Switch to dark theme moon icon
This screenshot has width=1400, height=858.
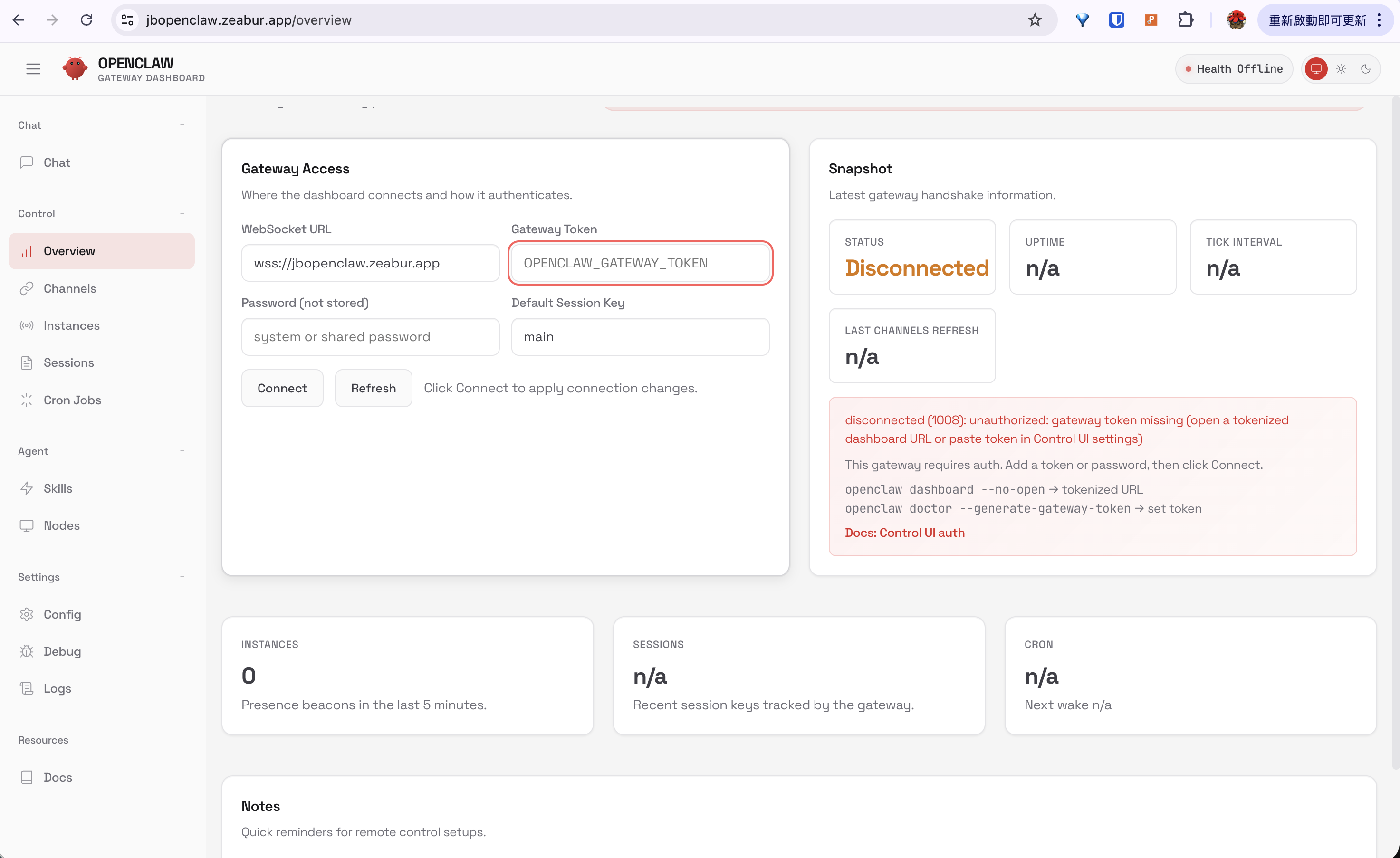tap(1366, 69)
